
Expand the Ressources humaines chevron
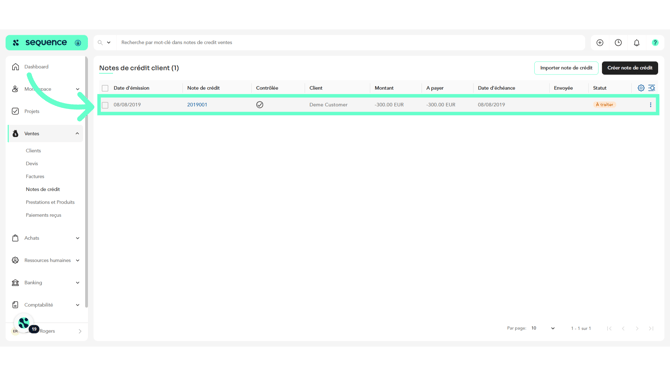tap(77, 260)
